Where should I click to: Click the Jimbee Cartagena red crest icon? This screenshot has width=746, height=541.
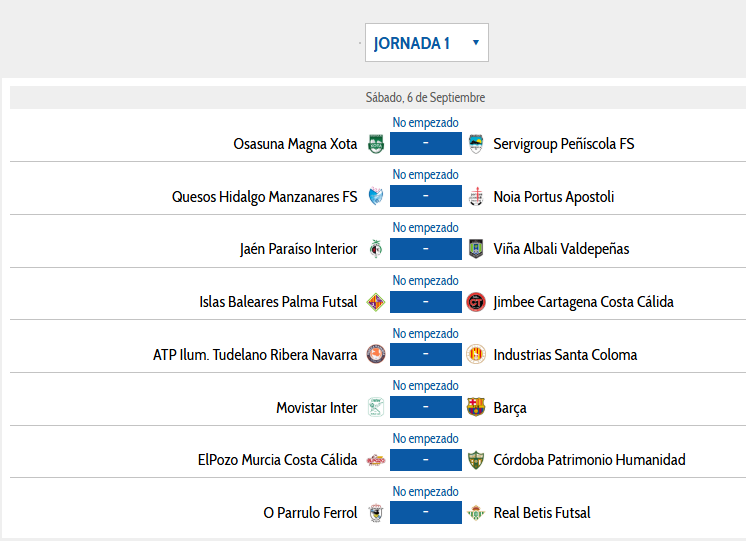(x=476, y=302)
